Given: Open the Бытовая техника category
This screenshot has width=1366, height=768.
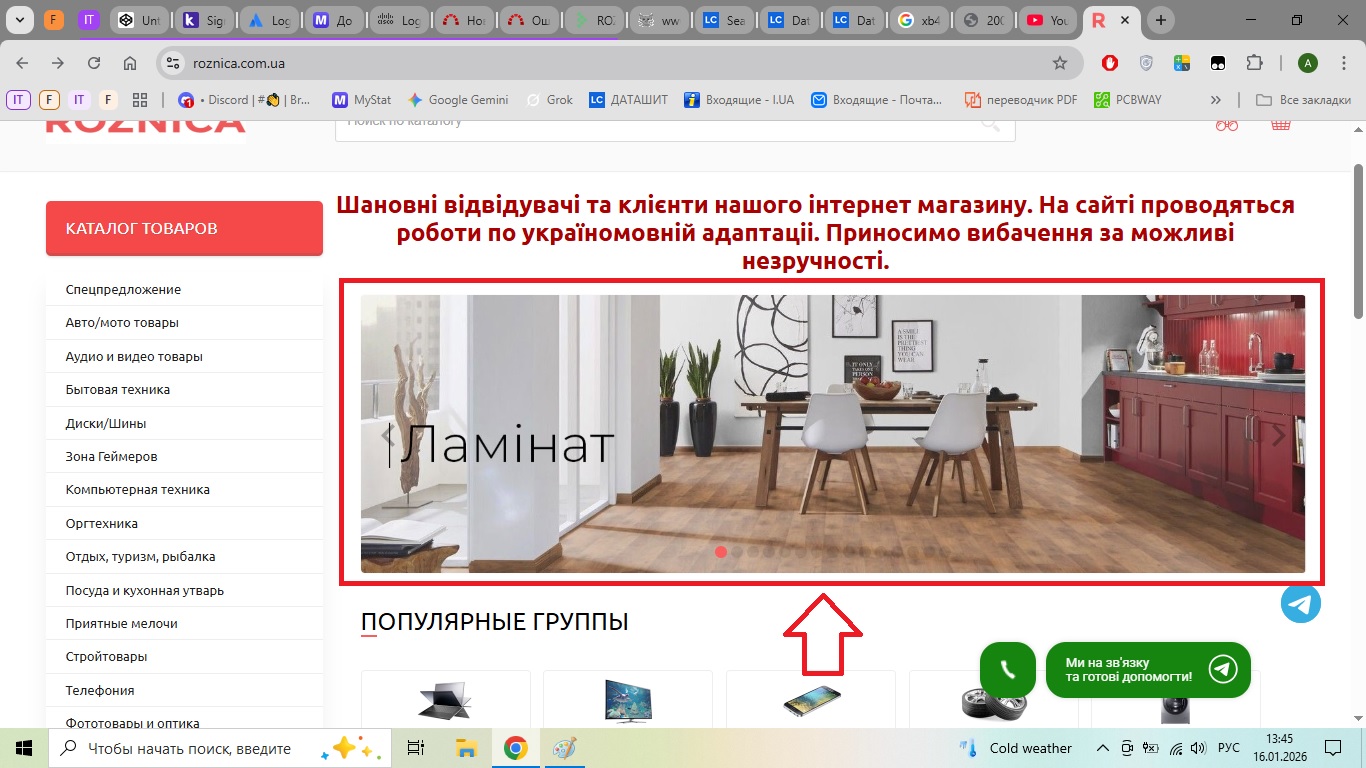Looking at the screenshot, I should coord(118,390).
